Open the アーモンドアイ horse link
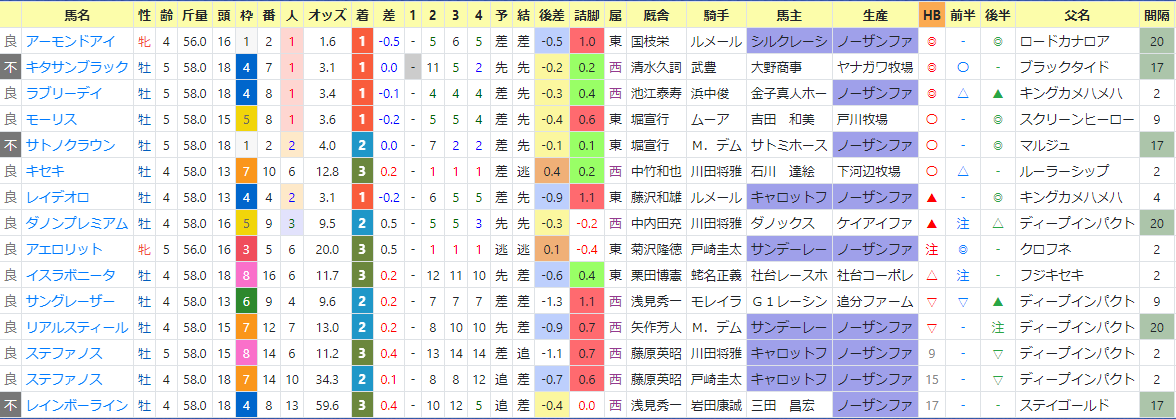This screenshot has height=419, width=1176. 62,41
